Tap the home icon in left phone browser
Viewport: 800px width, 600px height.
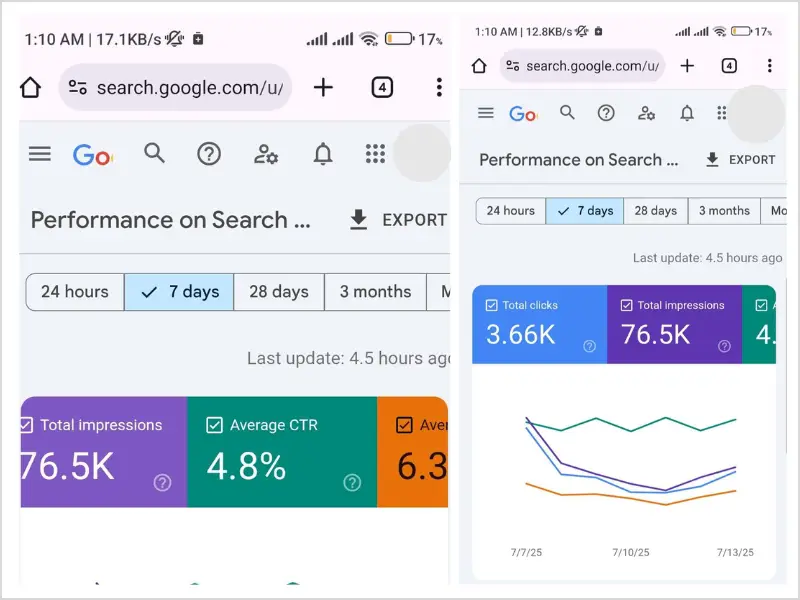pyautogui.click(x=31, y=87)
